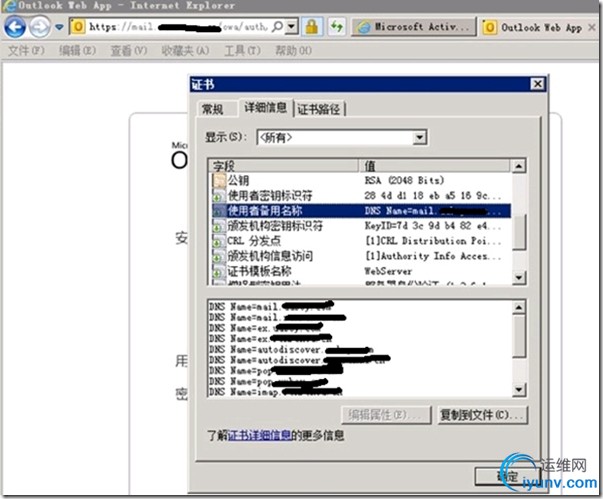
Task: Refresh the page with green arrows icon
Action: (336, 27)
